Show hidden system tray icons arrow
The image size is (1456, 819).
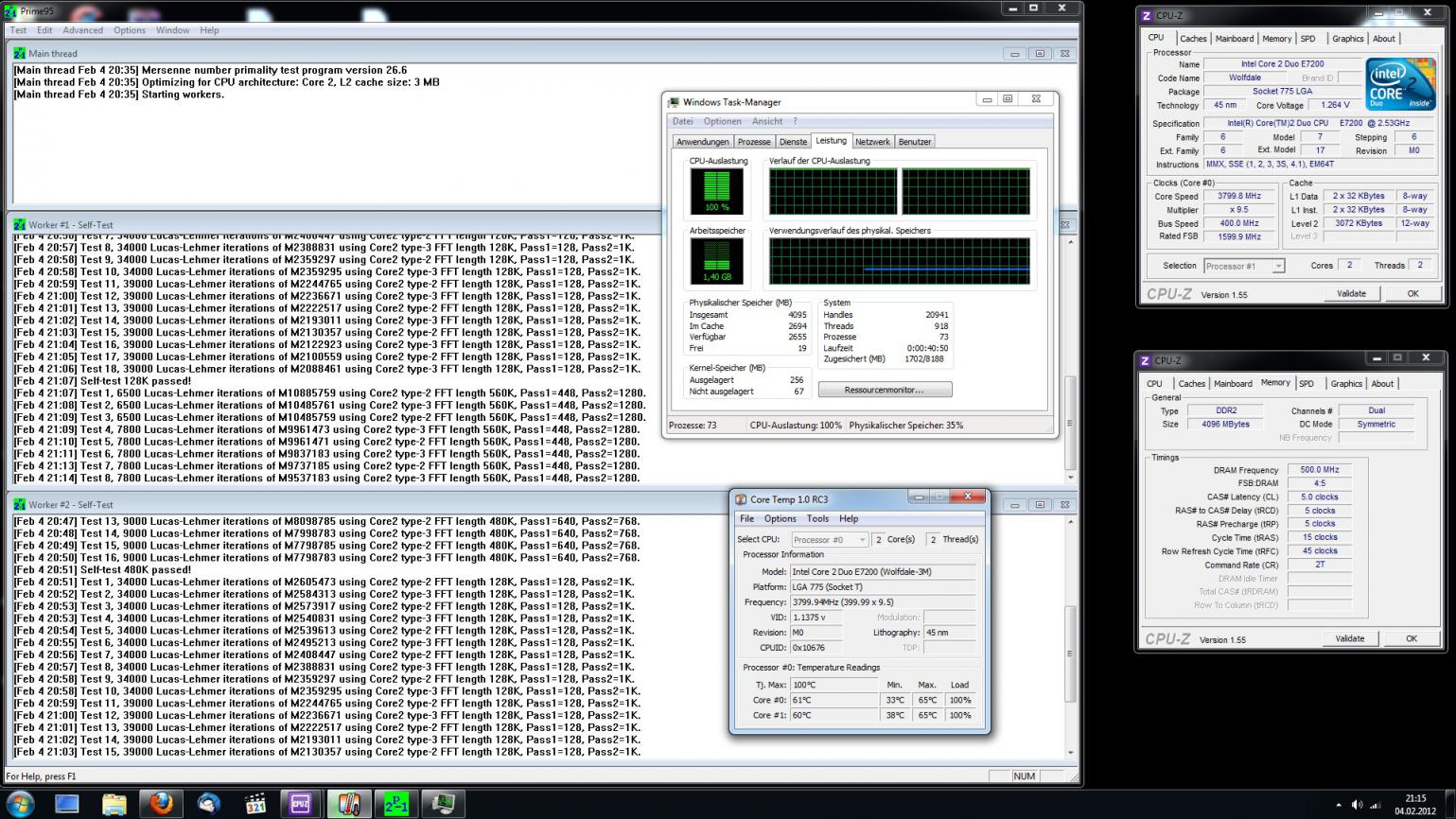coord(1338,806)
